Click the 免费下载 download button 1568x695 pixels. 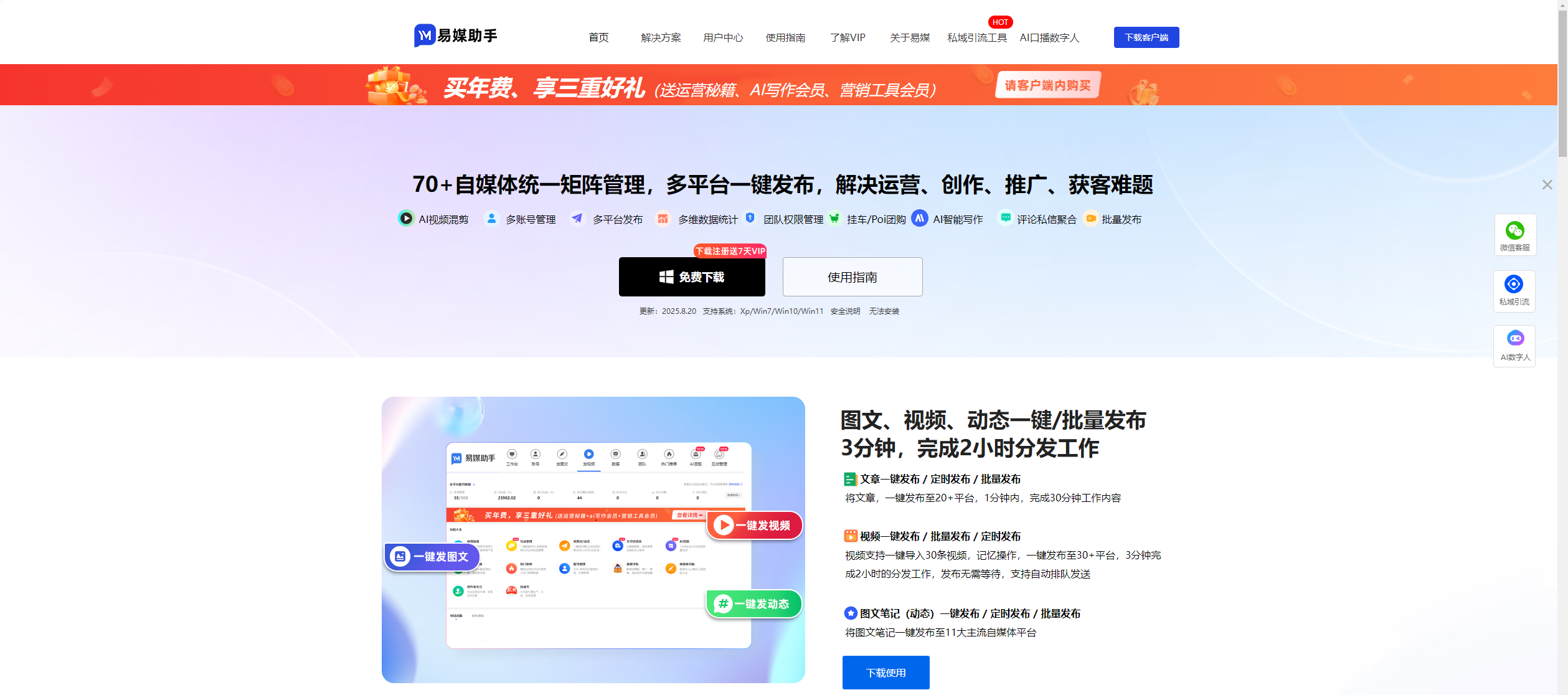pos(692,277)
